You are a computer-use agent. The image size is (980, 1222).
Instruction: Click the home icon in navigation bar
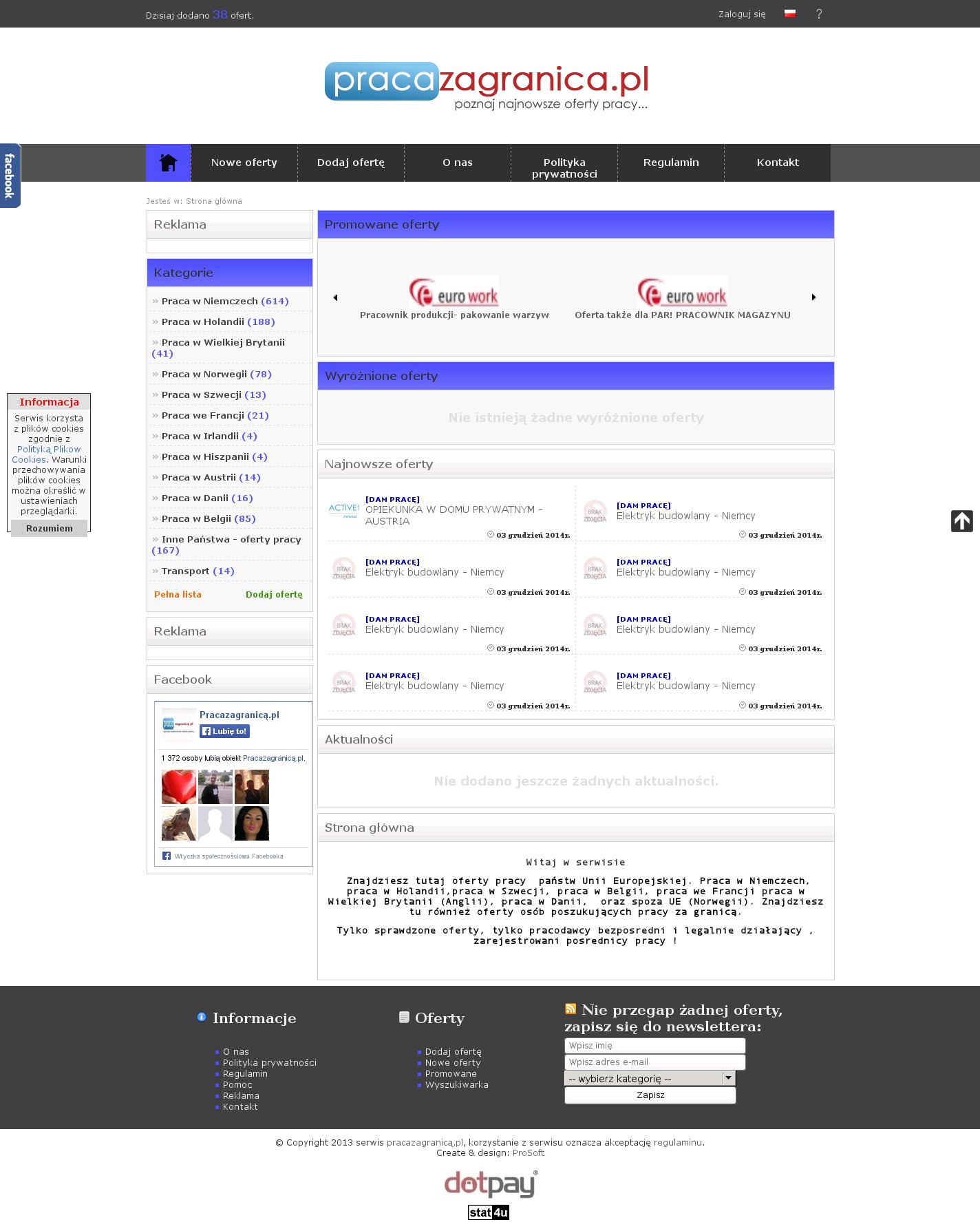click(x=168, y=163)
